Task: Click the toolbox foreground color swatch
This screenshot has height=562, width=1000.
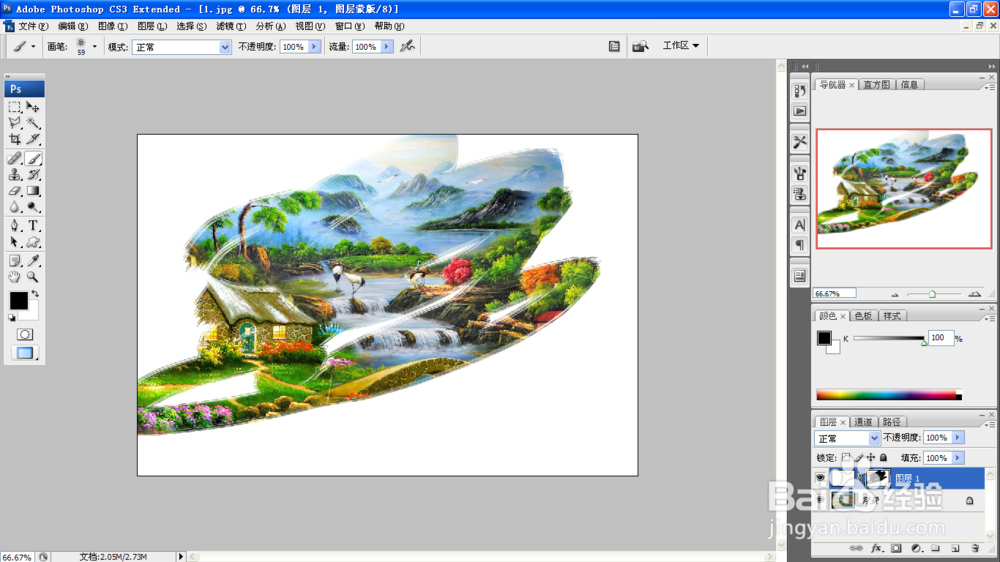Action: pyautogui.click(x=18, y=300)
